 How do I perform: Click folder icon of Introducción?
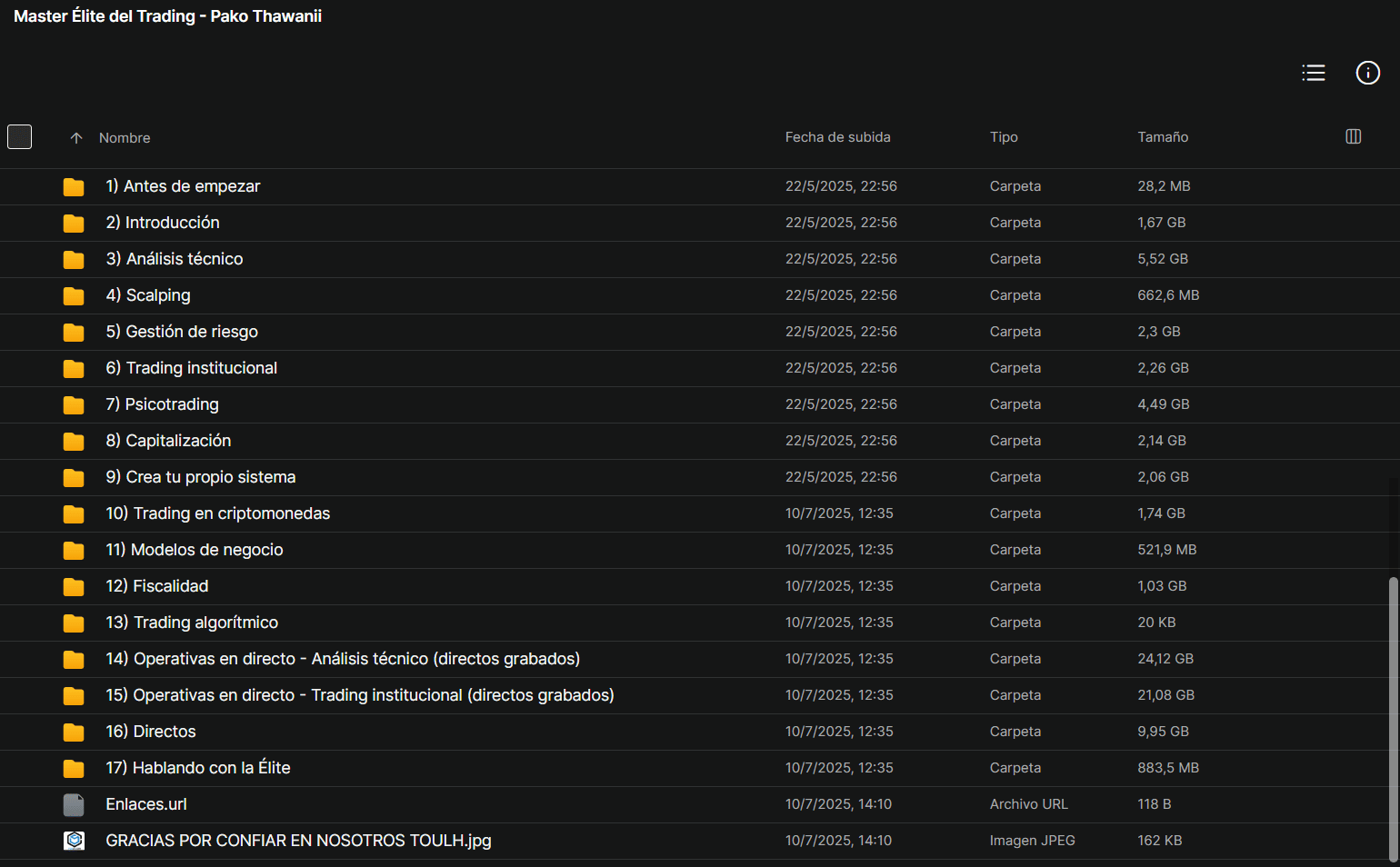point(74,224)
